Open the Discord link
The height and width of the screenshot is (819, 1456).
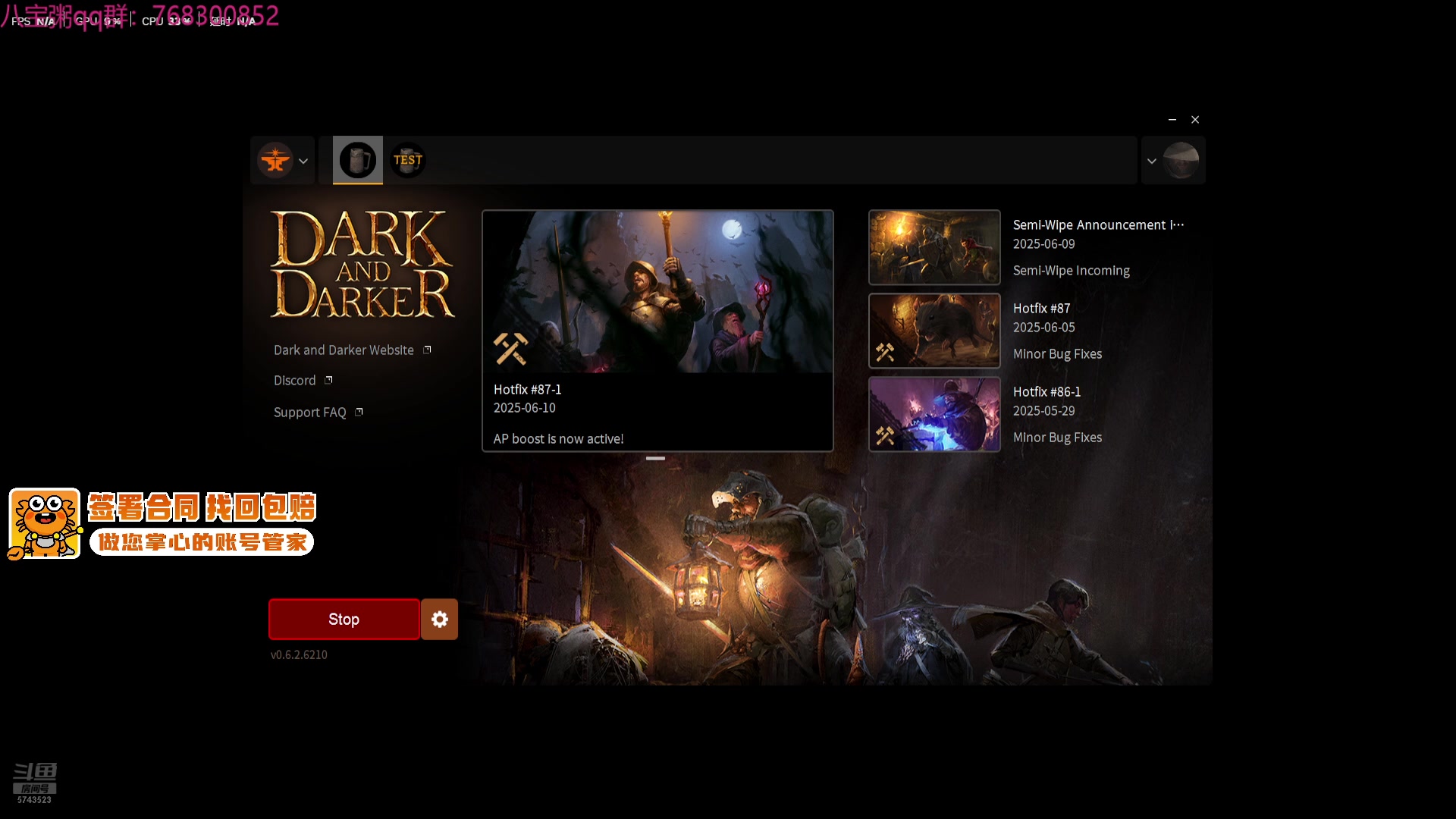pyautogui.click(x=294, y=381)
